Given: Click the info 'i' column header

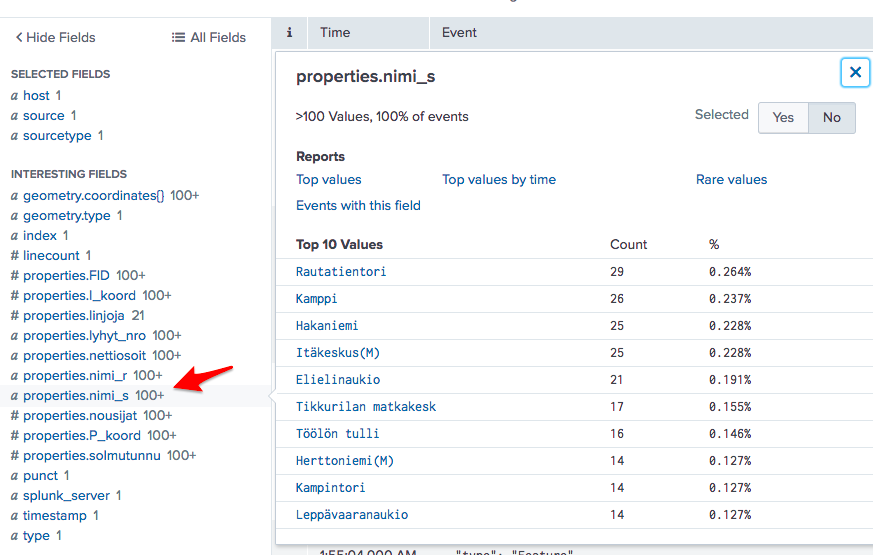Looking at the screenshot, I should (x=289, y=33).
